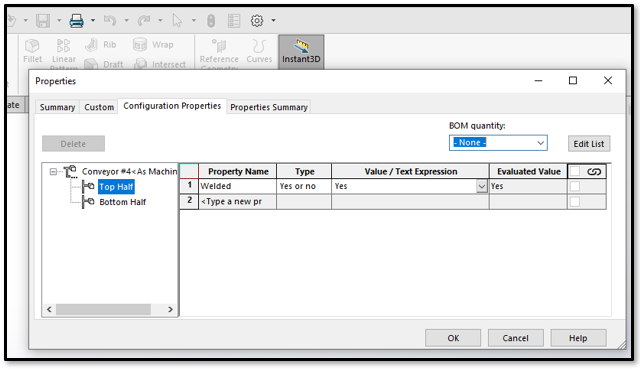Click the tree scrollbar right arrow
This screenshot has height=369, width=640.
[x=171, y=309]
